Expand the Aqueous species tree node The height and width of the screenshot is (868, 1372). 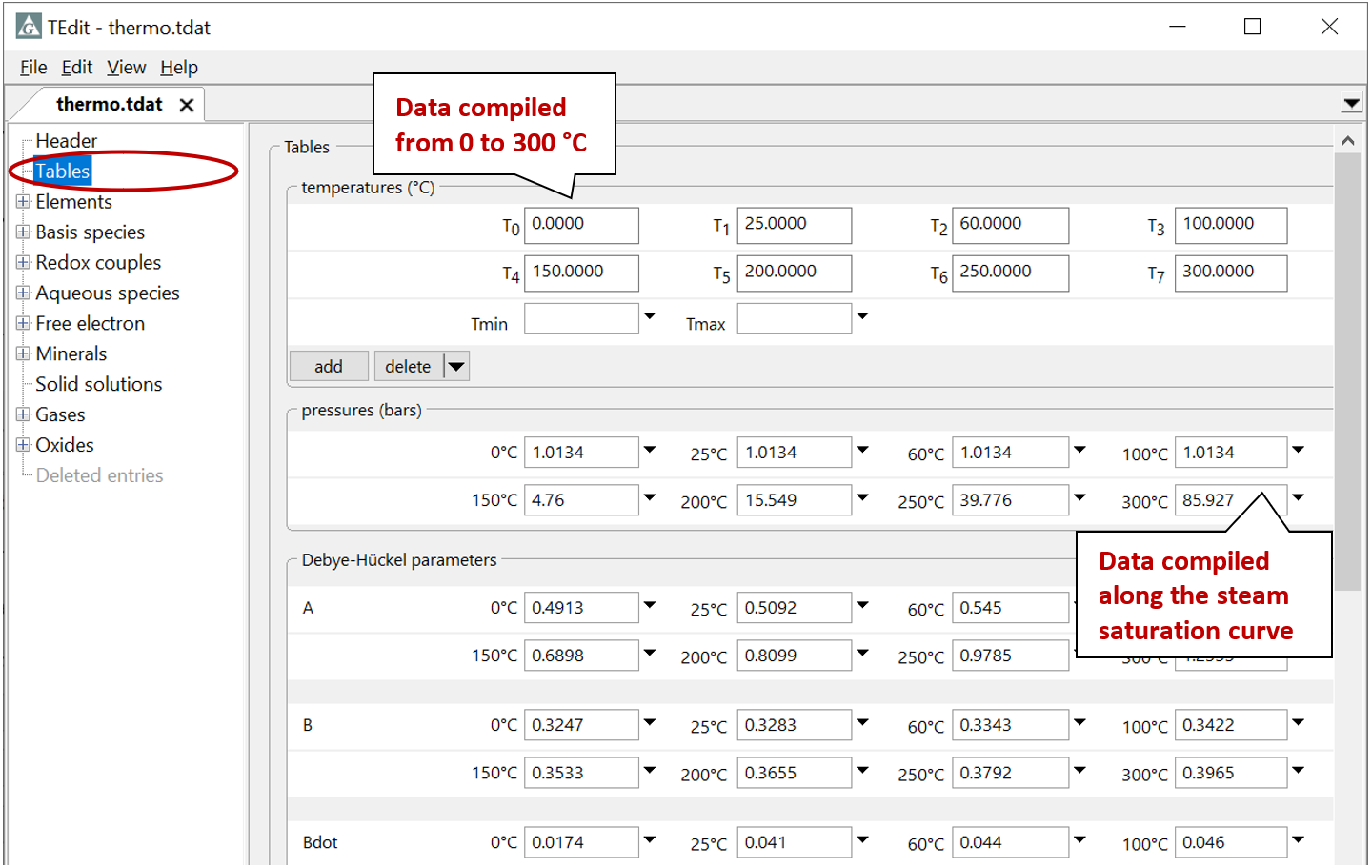pyautogui.click(x=23, y=293)
